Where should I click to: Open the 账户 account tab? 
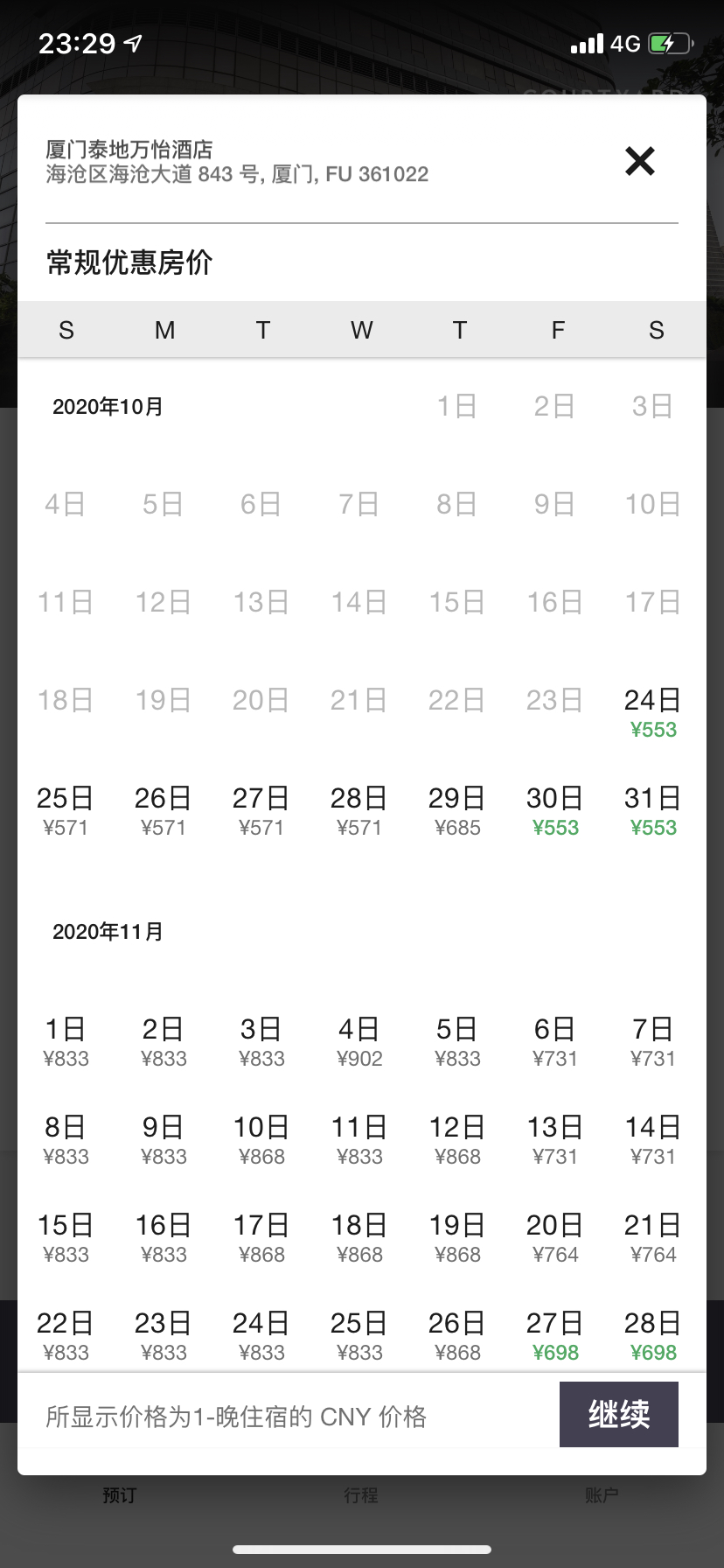click(x=602, y=1494)
